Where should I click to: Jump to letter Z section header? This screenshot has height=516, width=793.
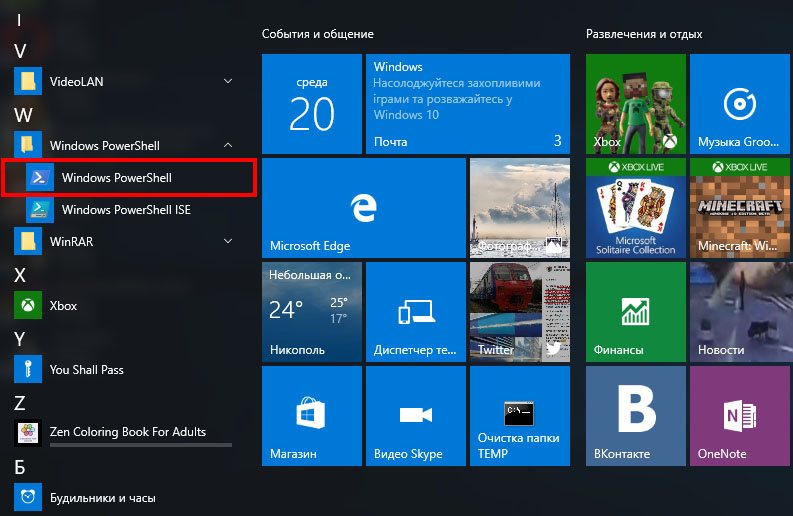click(20, 403)
